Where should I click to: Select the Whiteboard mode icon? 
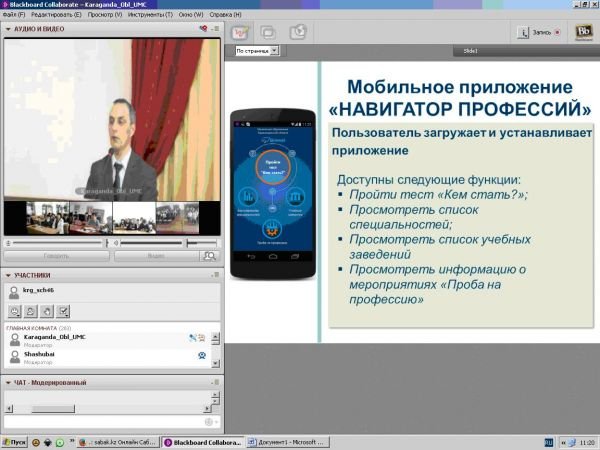pyautogui.click(x=242, y=32)
